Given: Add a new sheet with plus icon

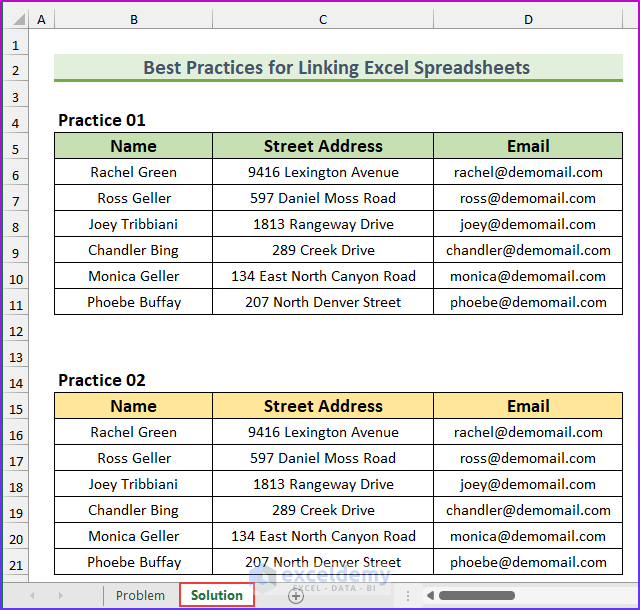Looking at the screenshot, I should click(x=296, y=596).
